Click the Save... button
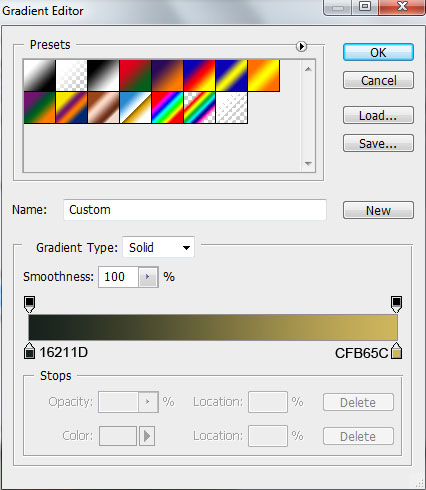Screen dimensions: 426x490 [x=378, y=143]
